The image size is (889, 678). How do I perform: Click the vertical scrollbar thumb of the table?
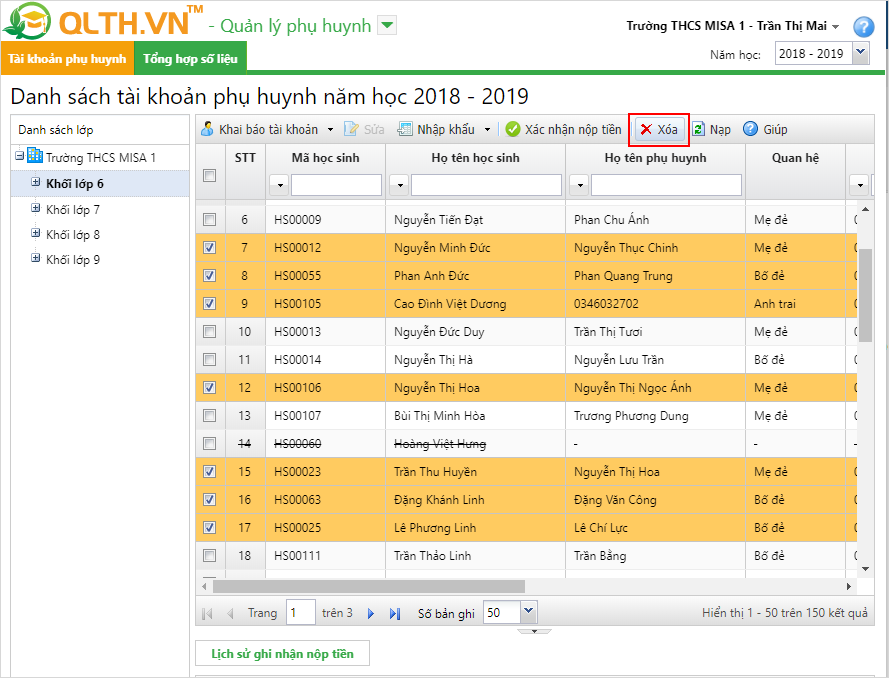[x=865, y=295]
